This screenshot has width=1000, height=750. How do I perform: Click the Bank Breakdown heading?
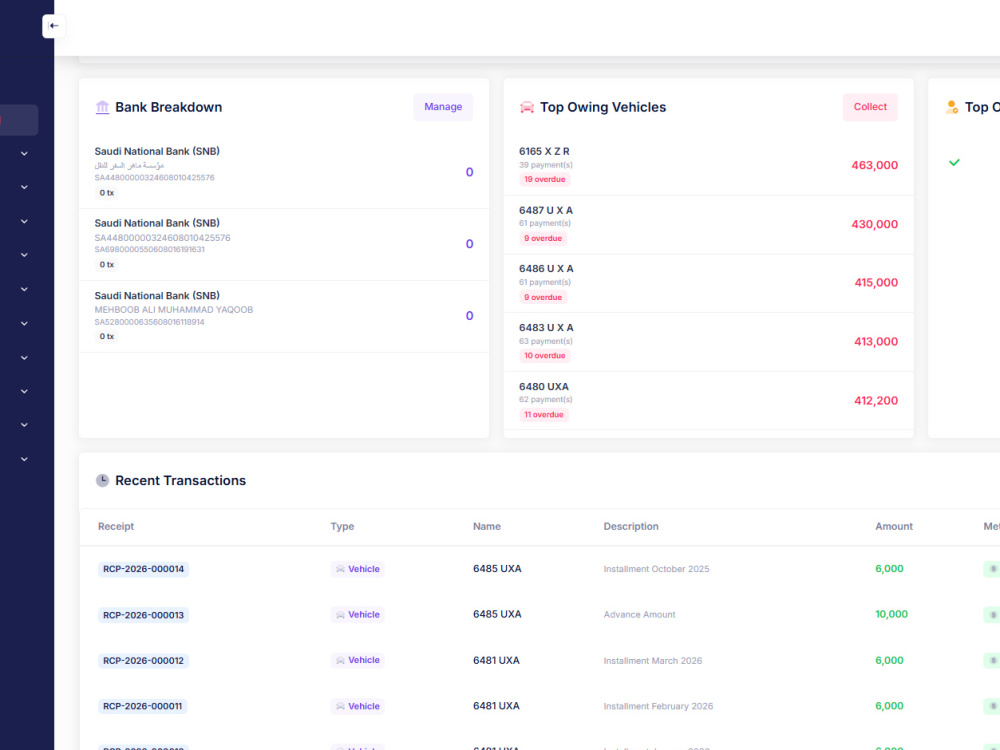(x=168, y=107)
